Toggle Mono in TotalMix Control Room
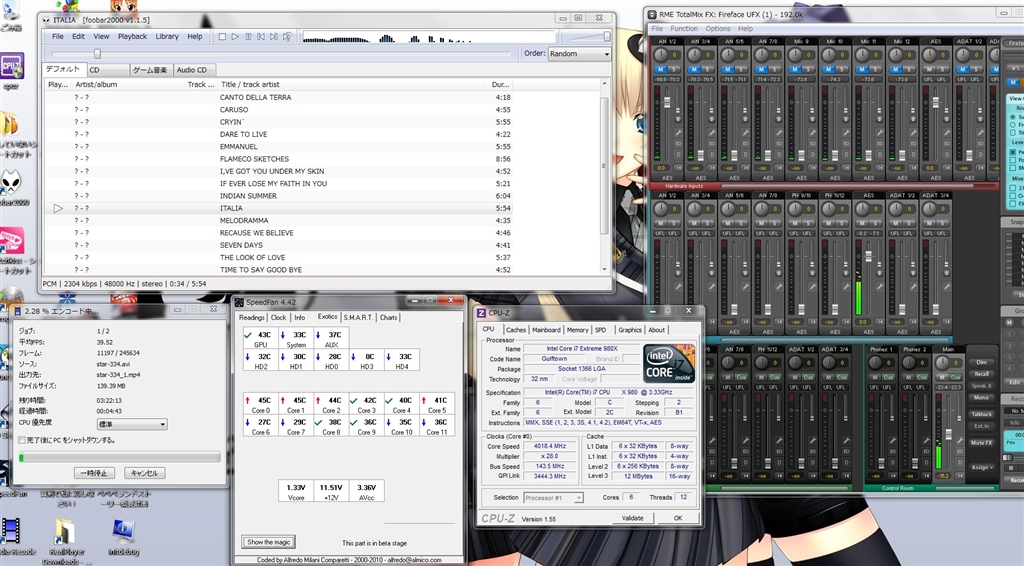 coord(982,397)
